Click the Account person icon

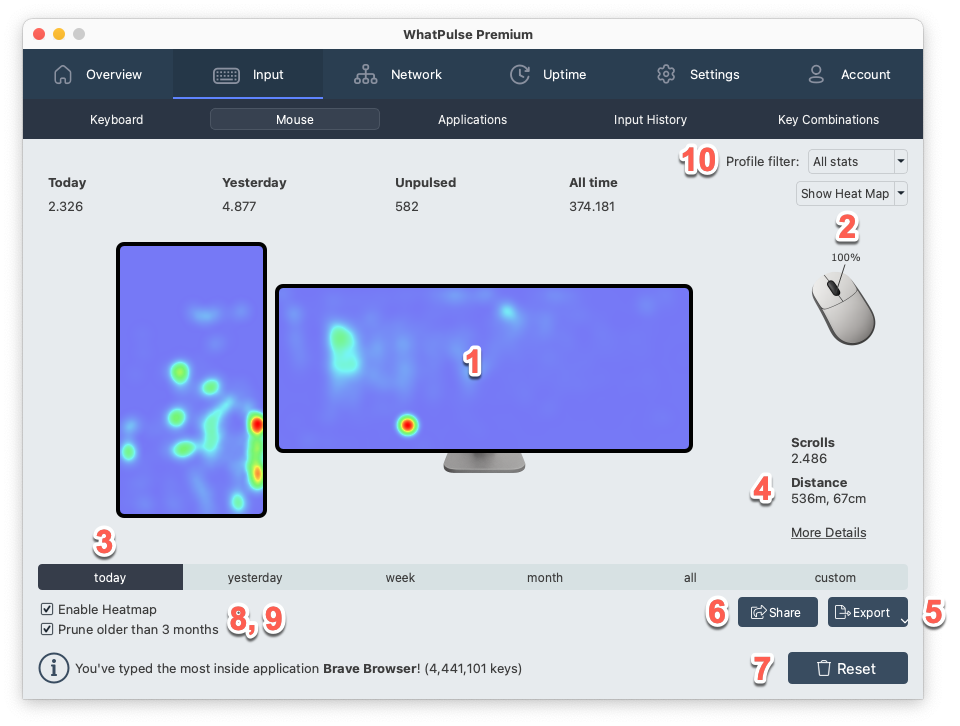(x=817, y=75)
